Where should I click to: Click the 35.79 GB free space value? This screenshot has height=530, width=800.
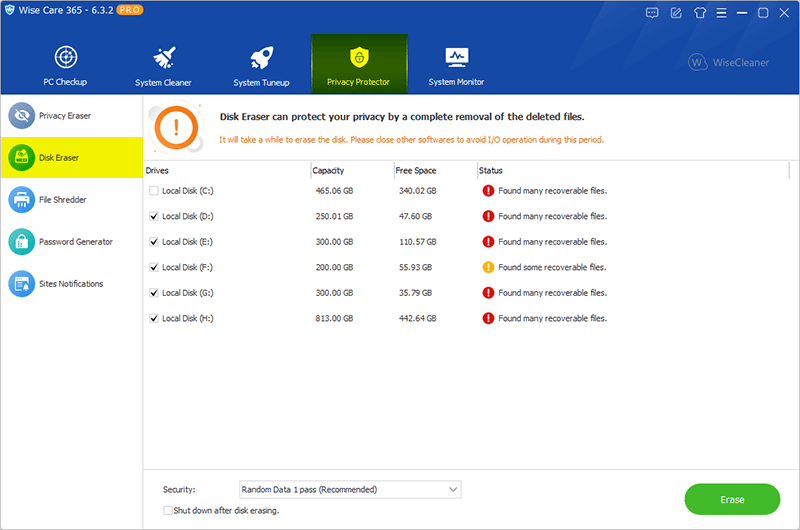[x=415, y=293]
